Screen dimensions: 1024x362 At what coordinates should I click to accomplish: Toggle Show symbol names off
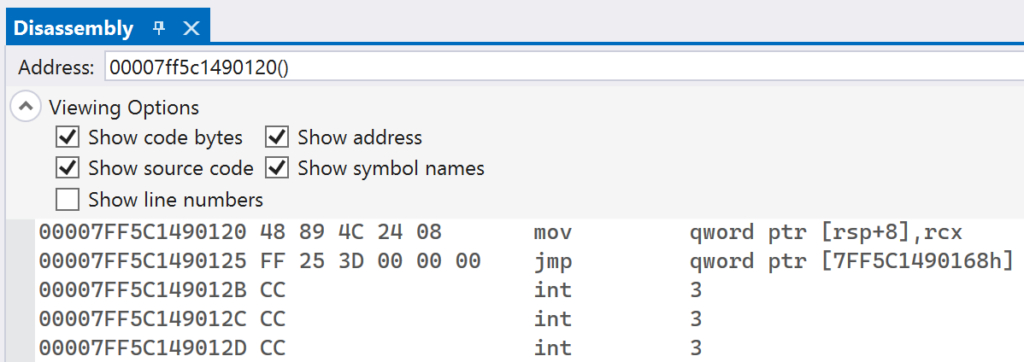click(277, 169)
